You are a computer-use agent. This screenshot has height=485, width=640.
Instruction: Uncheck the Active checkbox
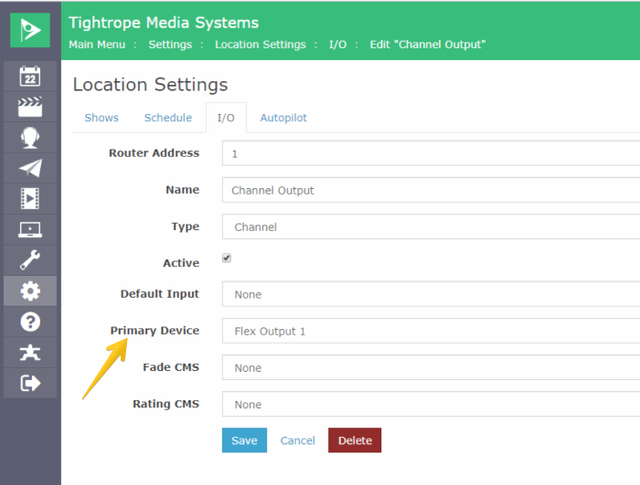click(x=227, y=258)
